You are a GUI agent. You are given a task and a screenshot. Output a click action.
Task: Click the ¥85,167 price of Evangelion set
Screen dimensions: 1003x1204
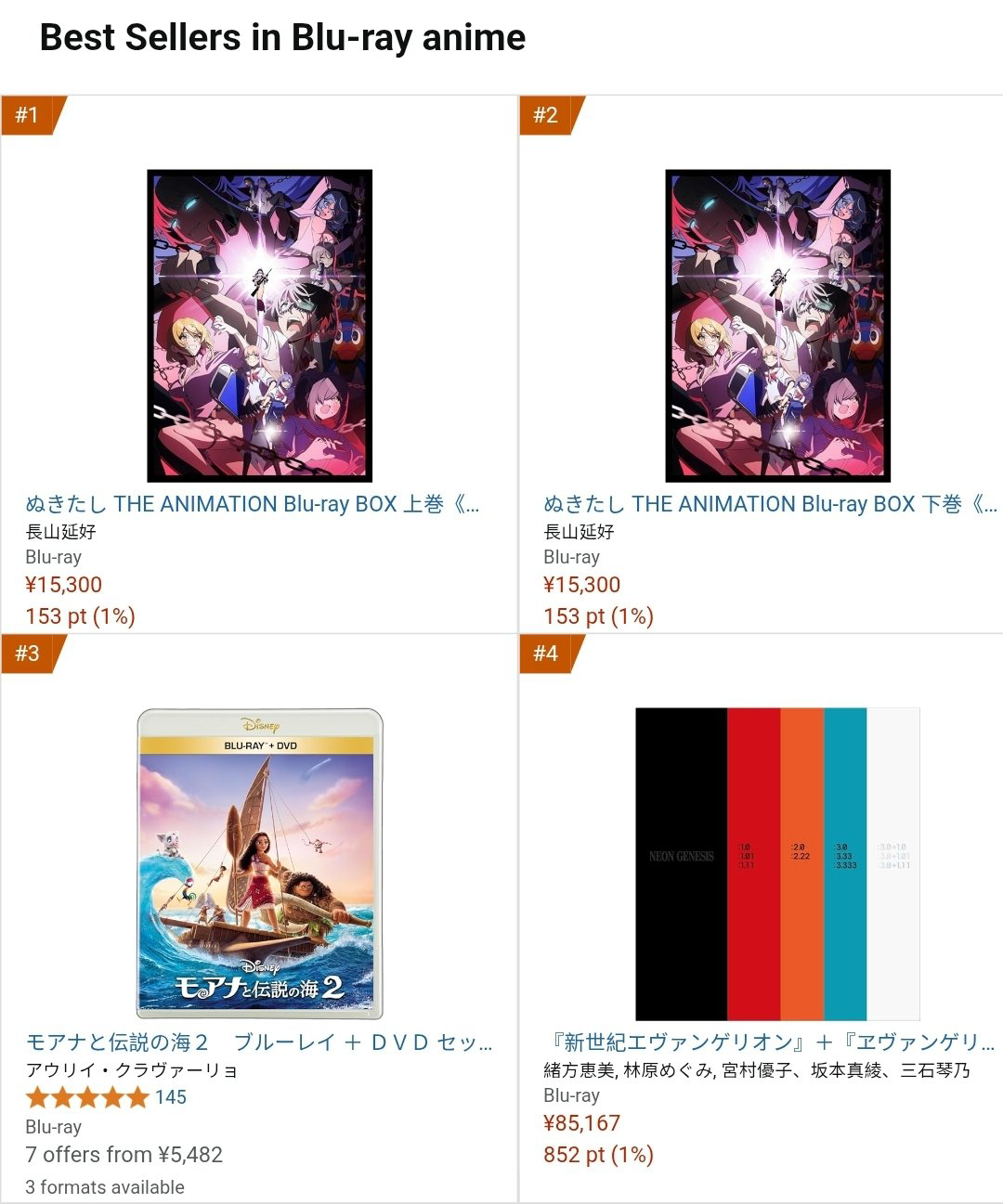tap(581, 1123)
